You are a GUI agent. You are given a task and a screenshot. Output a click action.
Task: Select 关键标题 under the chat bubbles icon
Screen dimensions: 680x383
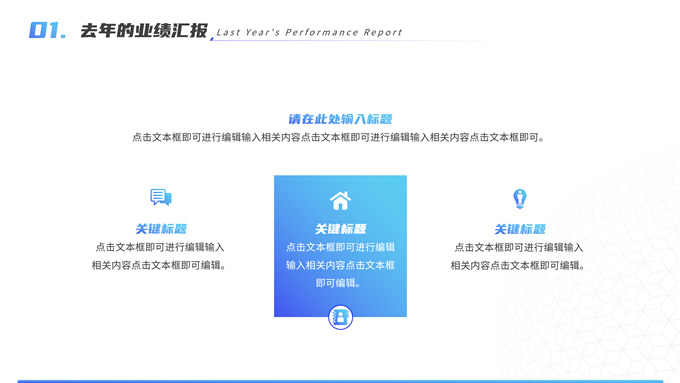click(161, 229)
